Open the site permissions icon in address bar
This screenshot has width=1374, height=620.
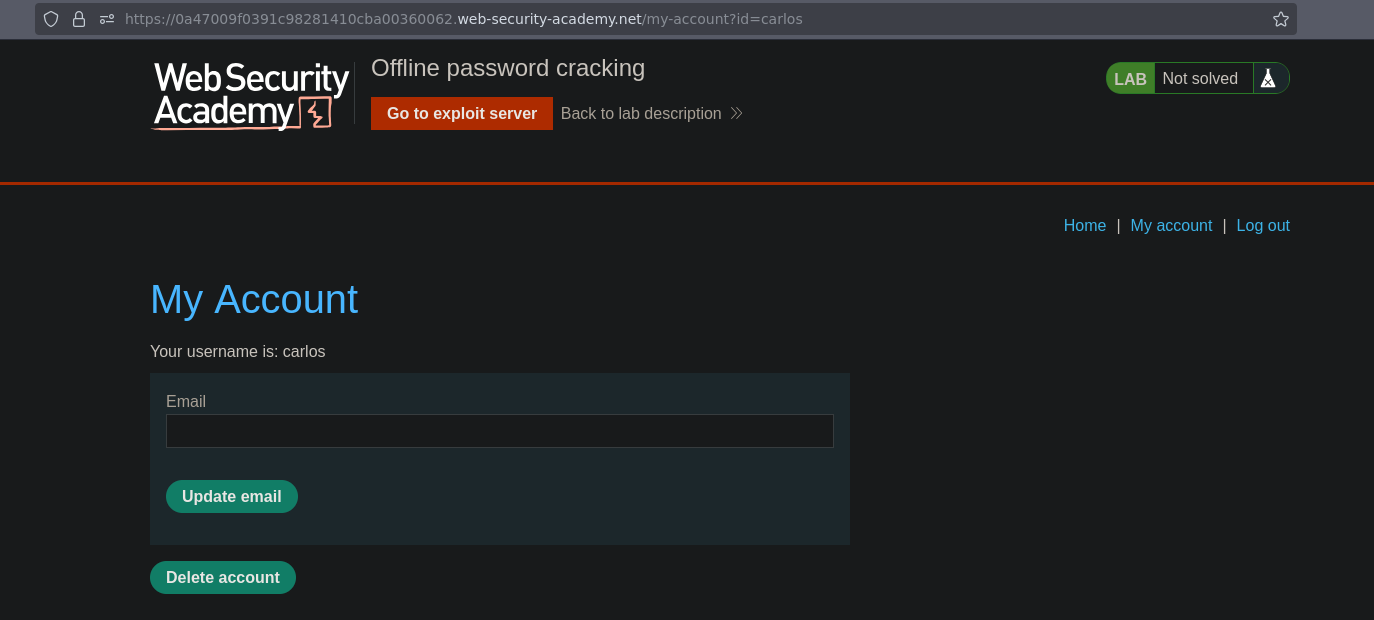[107, 19]
